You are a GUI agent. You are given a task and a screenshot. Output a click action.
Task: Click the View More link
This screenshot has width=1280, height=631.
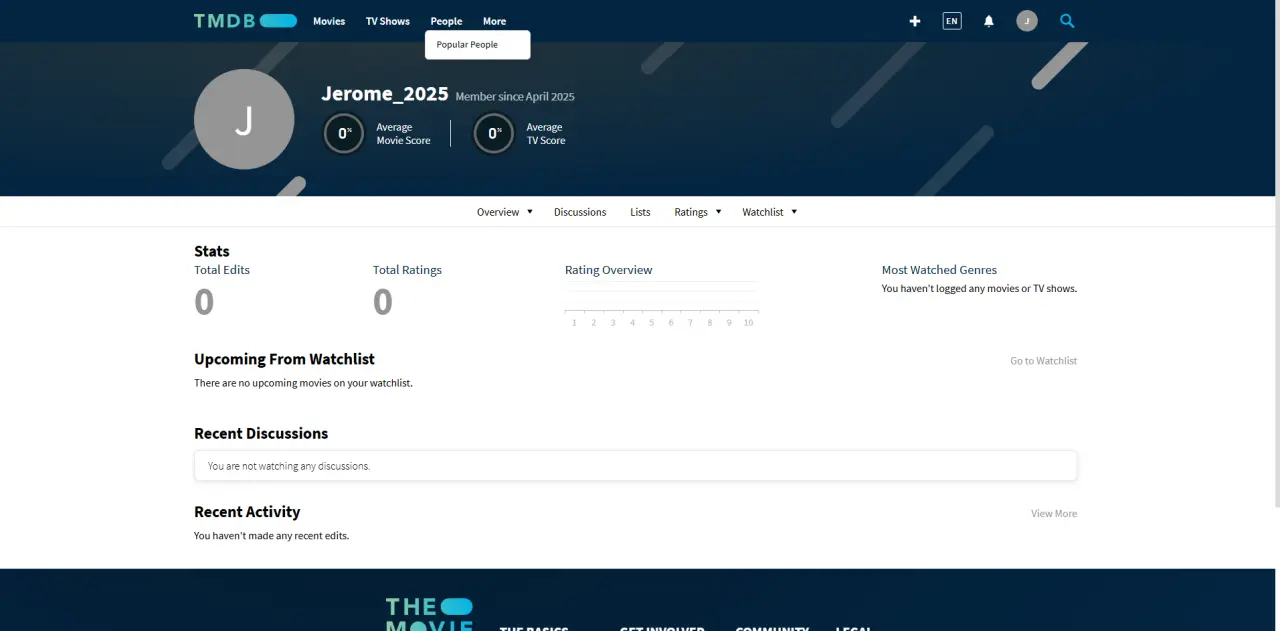point(1054,514)
